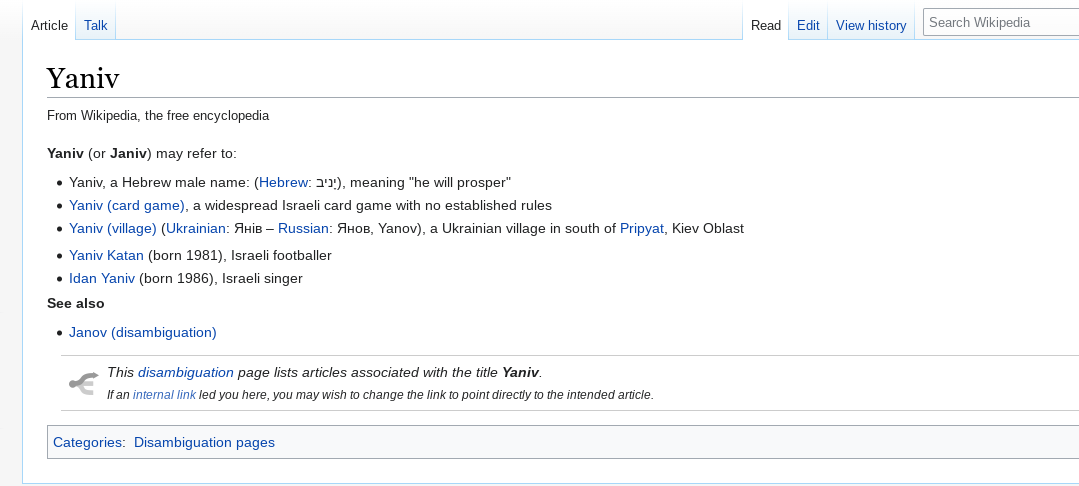Click text 'Israeli footballer'
Viewport: 1079px width, 486px height.
pos(281,255)
